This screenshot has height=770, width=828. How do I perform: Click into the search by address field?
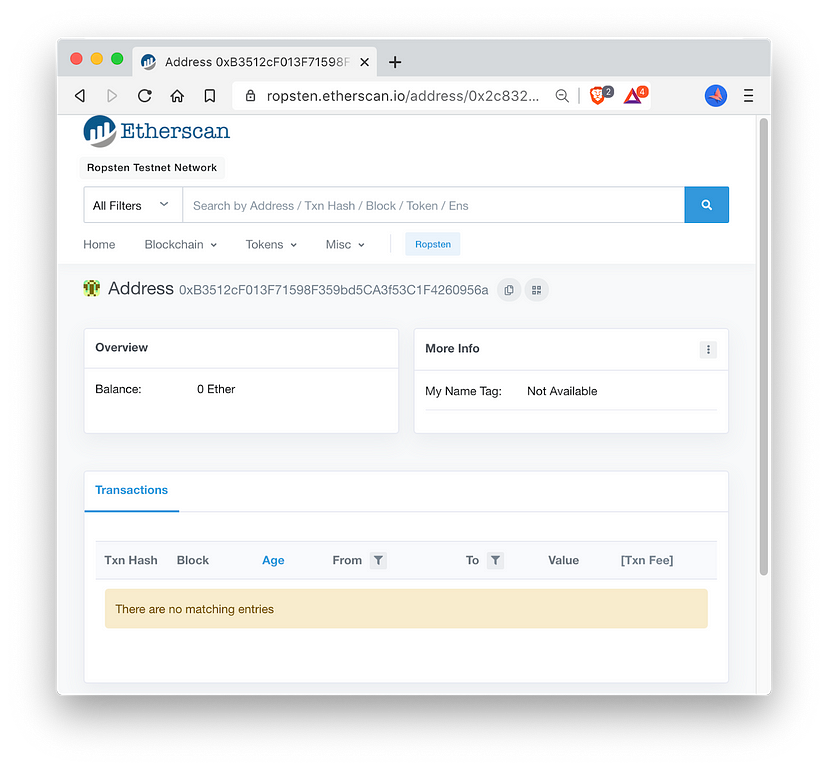[x=434, y=205]
